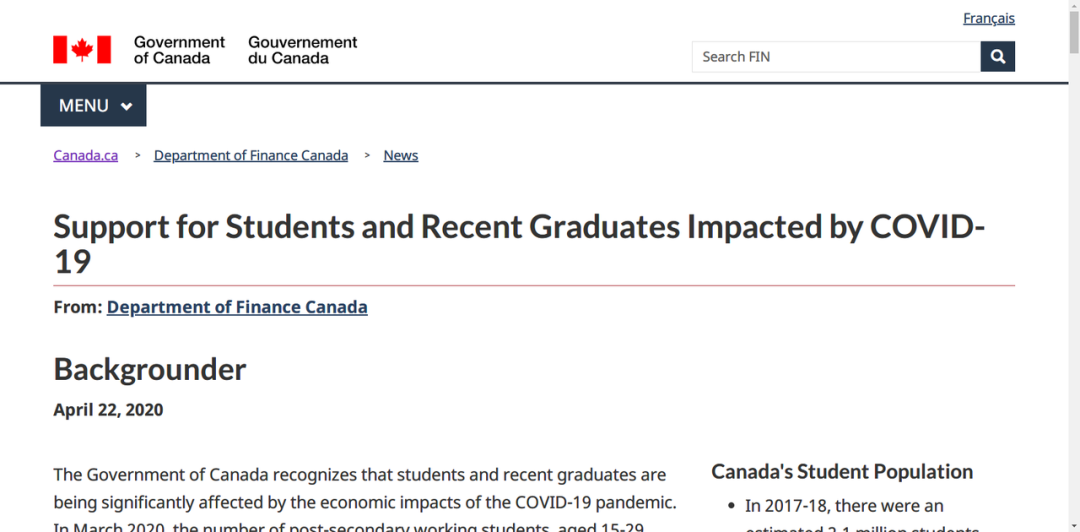Click the Backgrounder heading

149,370
